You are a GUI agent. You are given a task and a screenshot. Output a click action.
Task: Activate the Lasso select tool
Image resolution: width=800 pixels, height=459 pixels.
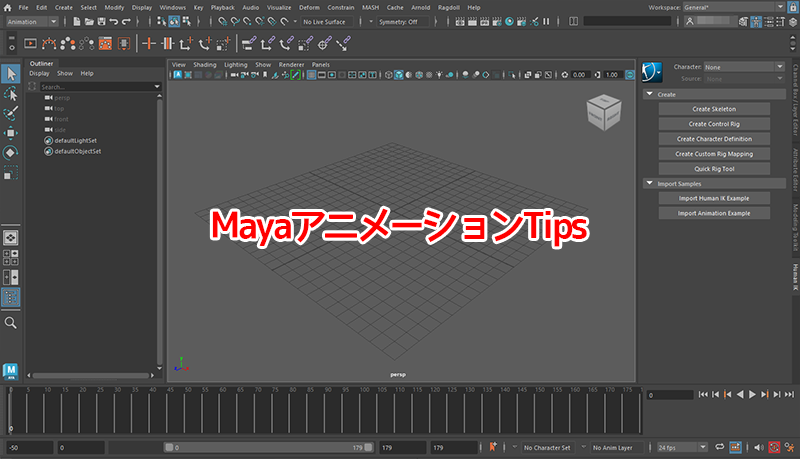[x=11, y=94]
